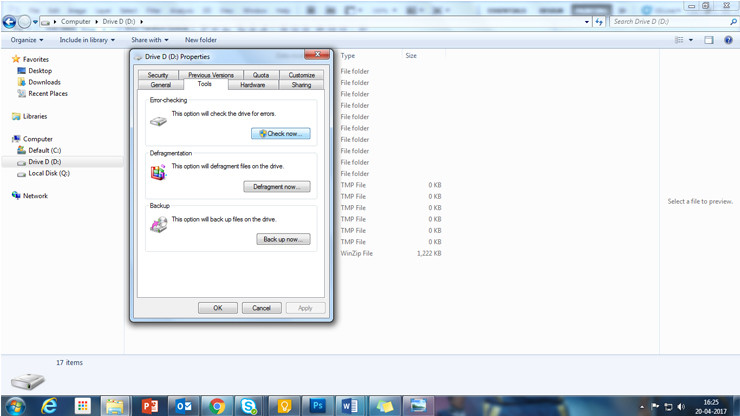Viewport: 740px width, 416px height.
Task: Open Google Chrome from the taskbar
Action: pos(217,406)
